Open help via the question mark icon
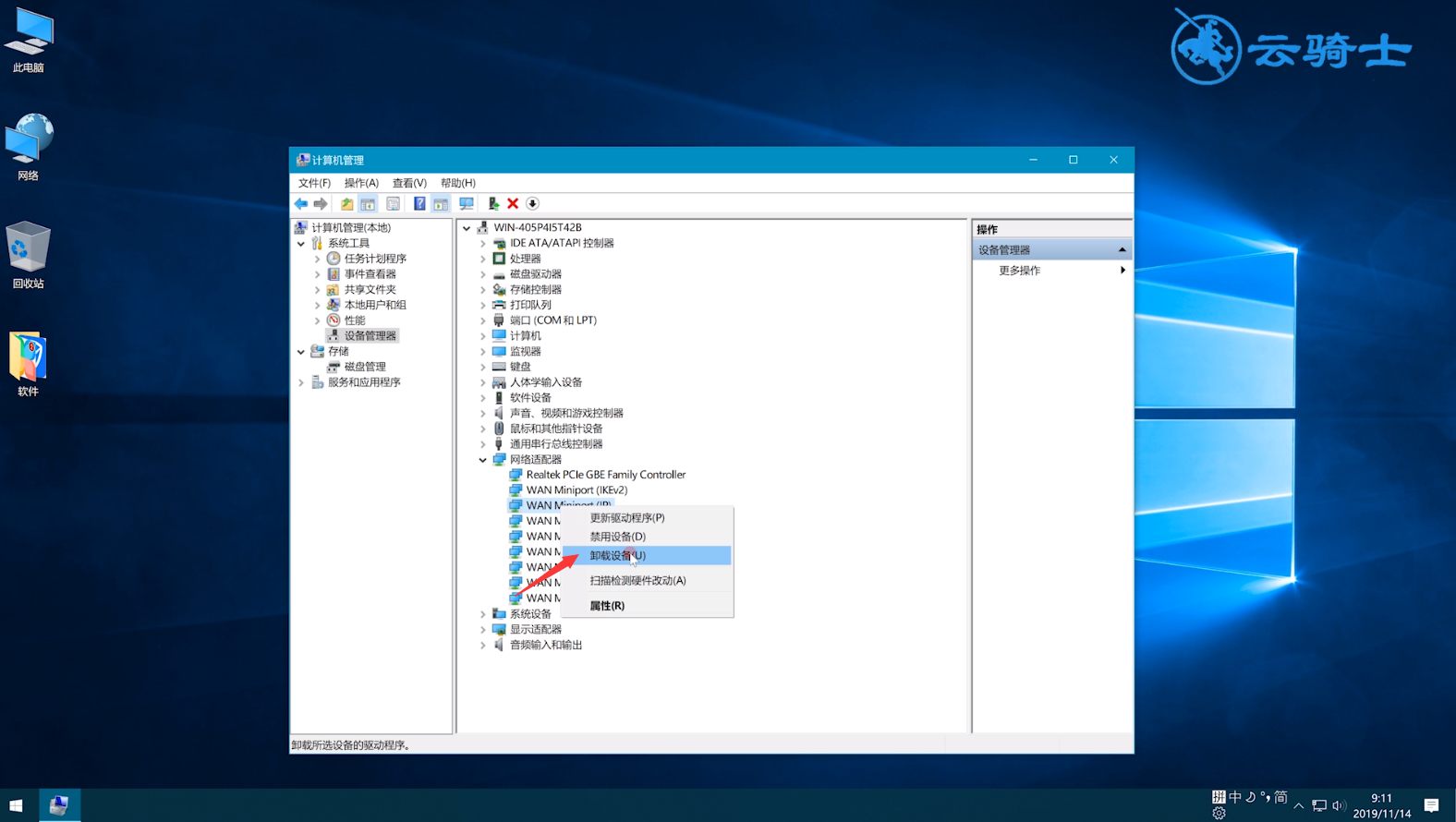1456x822 pixels. tap(419, 204)
